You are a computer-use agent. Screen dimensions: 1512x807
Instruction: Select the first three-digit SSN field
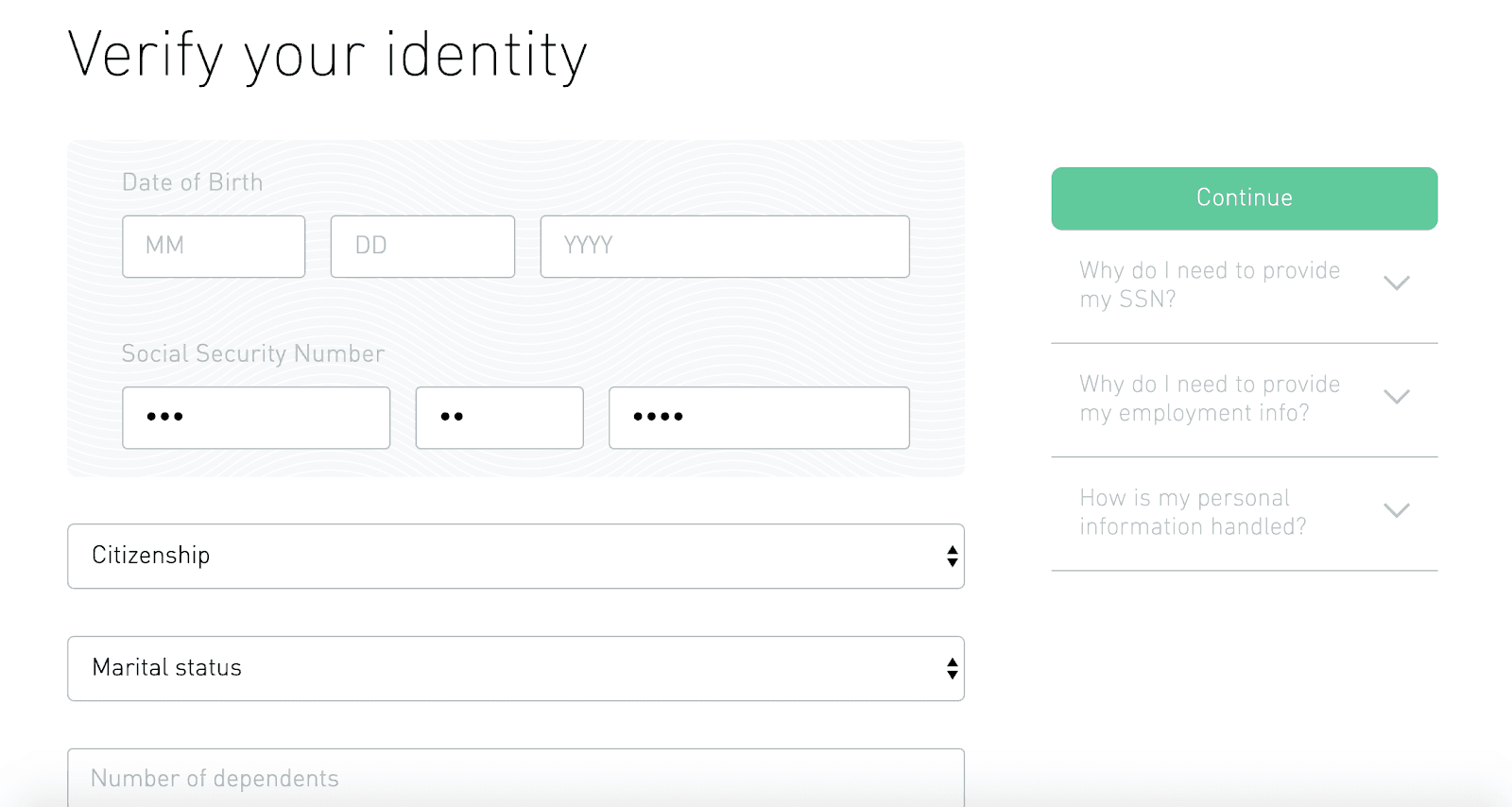click(x=256, y=418)
